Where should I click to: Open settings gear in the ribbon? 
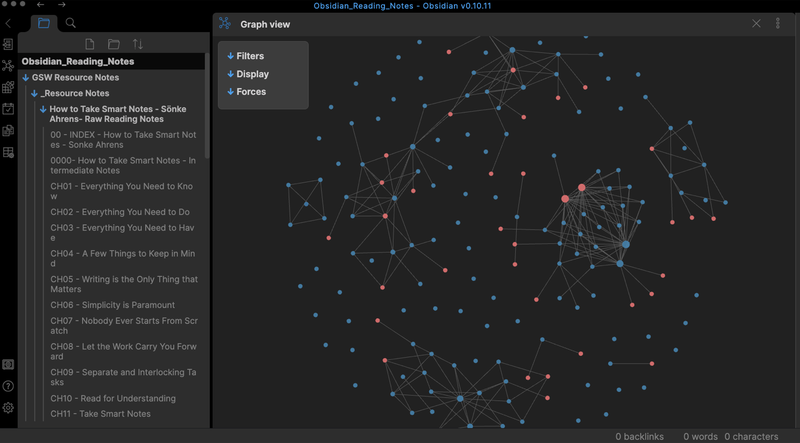click(x=8, y=408)
